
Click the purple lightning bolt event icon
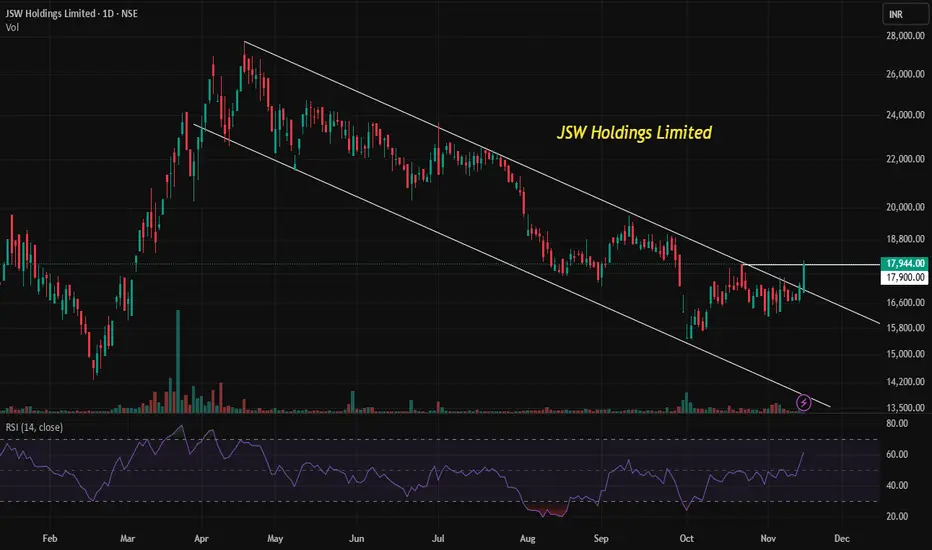click(804, 403)
